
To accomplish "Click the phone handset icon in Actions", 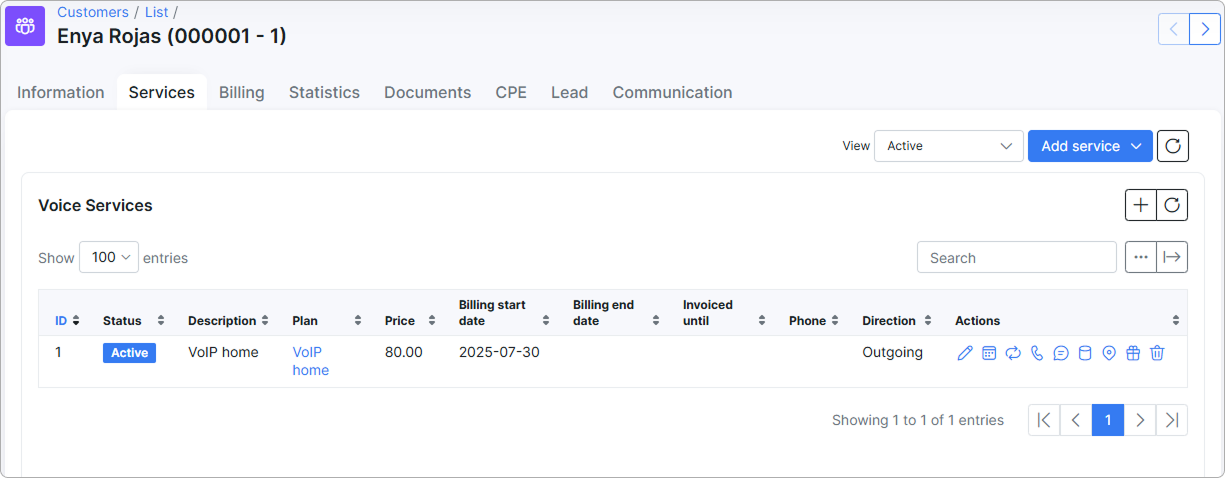I will (1036, 353).
